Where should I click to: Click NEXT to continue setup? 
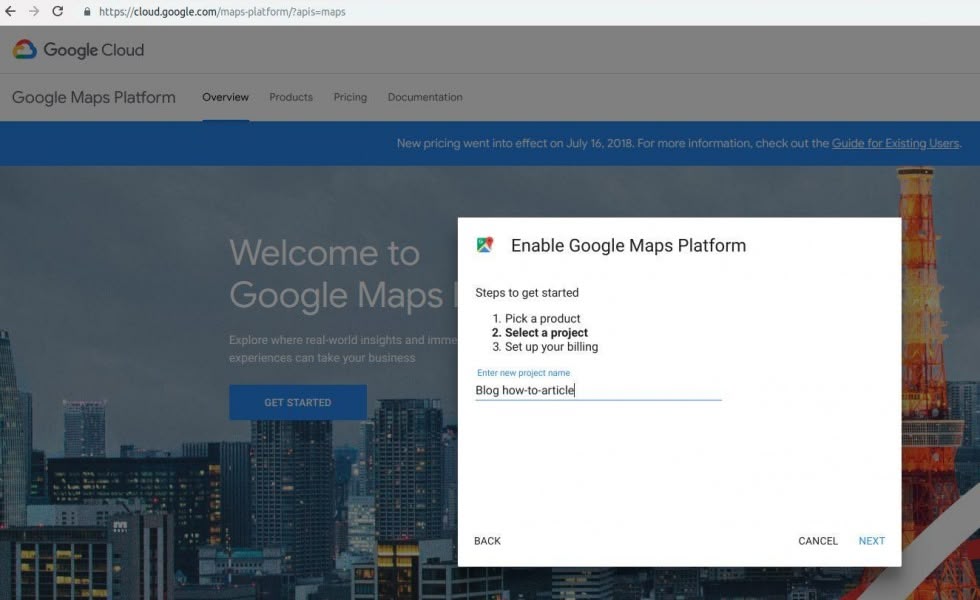[871, 541]
